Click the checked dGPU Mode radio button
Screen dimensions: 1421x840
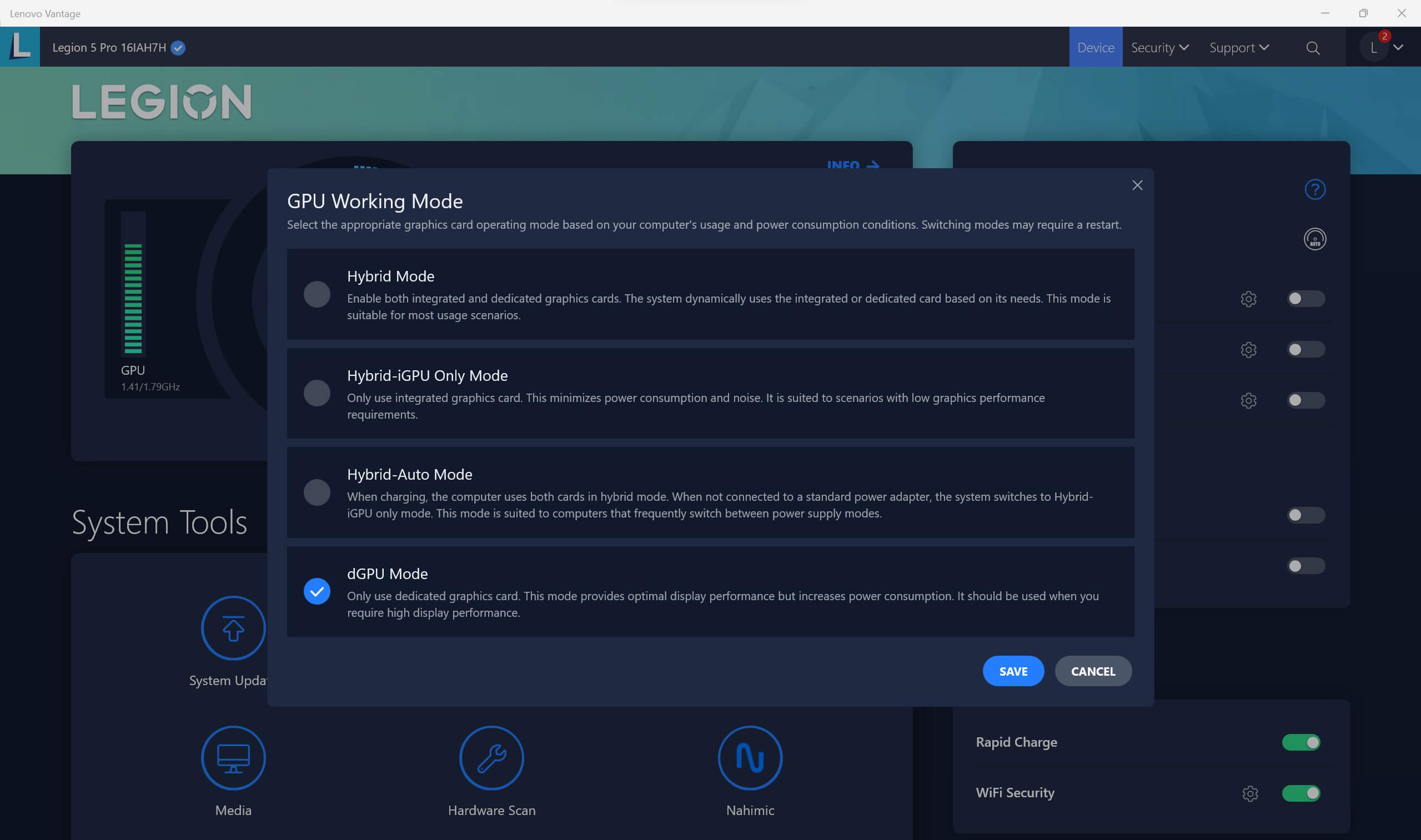(317, 591)
